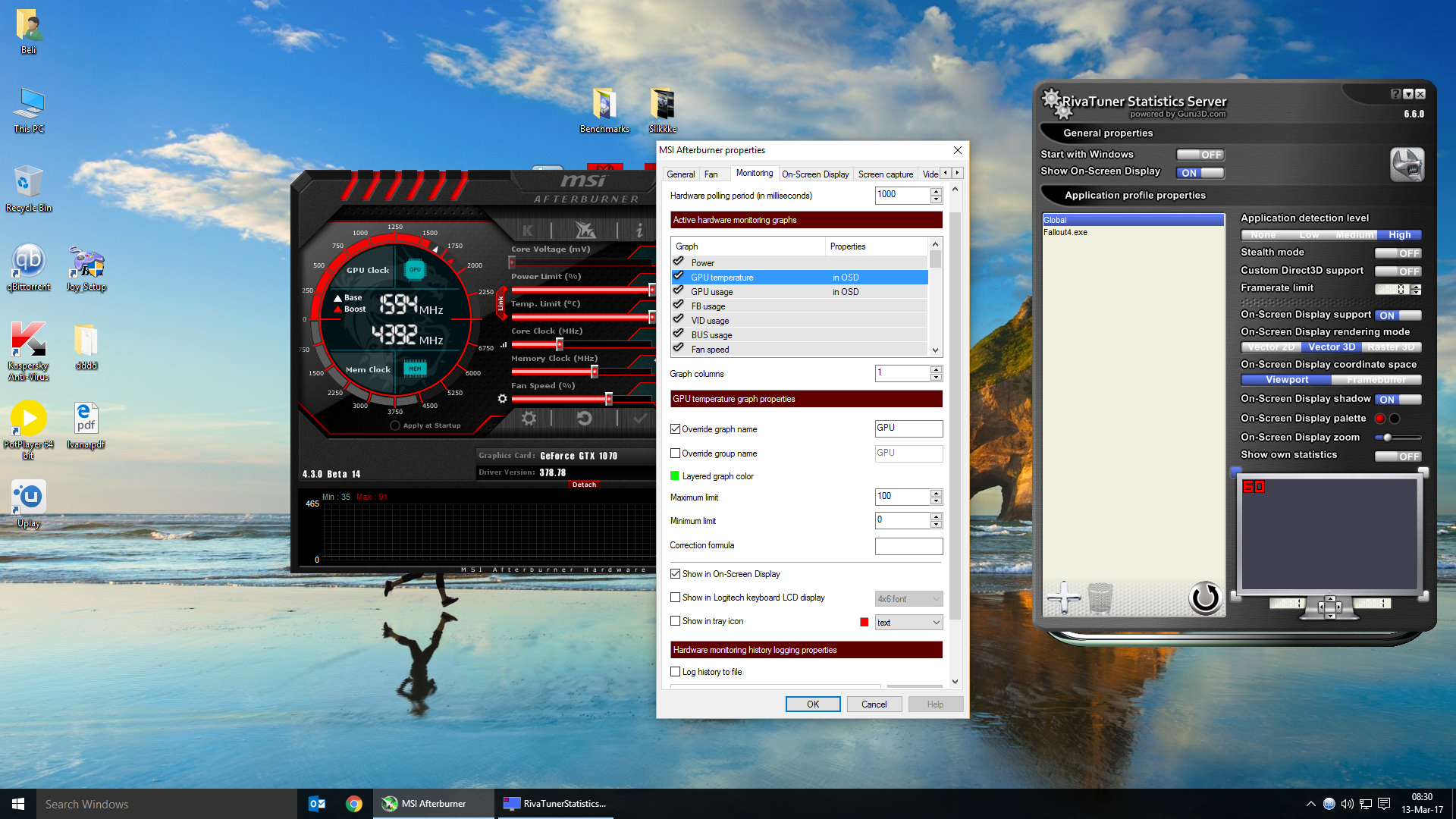Select the Monitoring tab
Image resolution: width=1456 pixels, height=819 pixels.
(x=755, y=173)
